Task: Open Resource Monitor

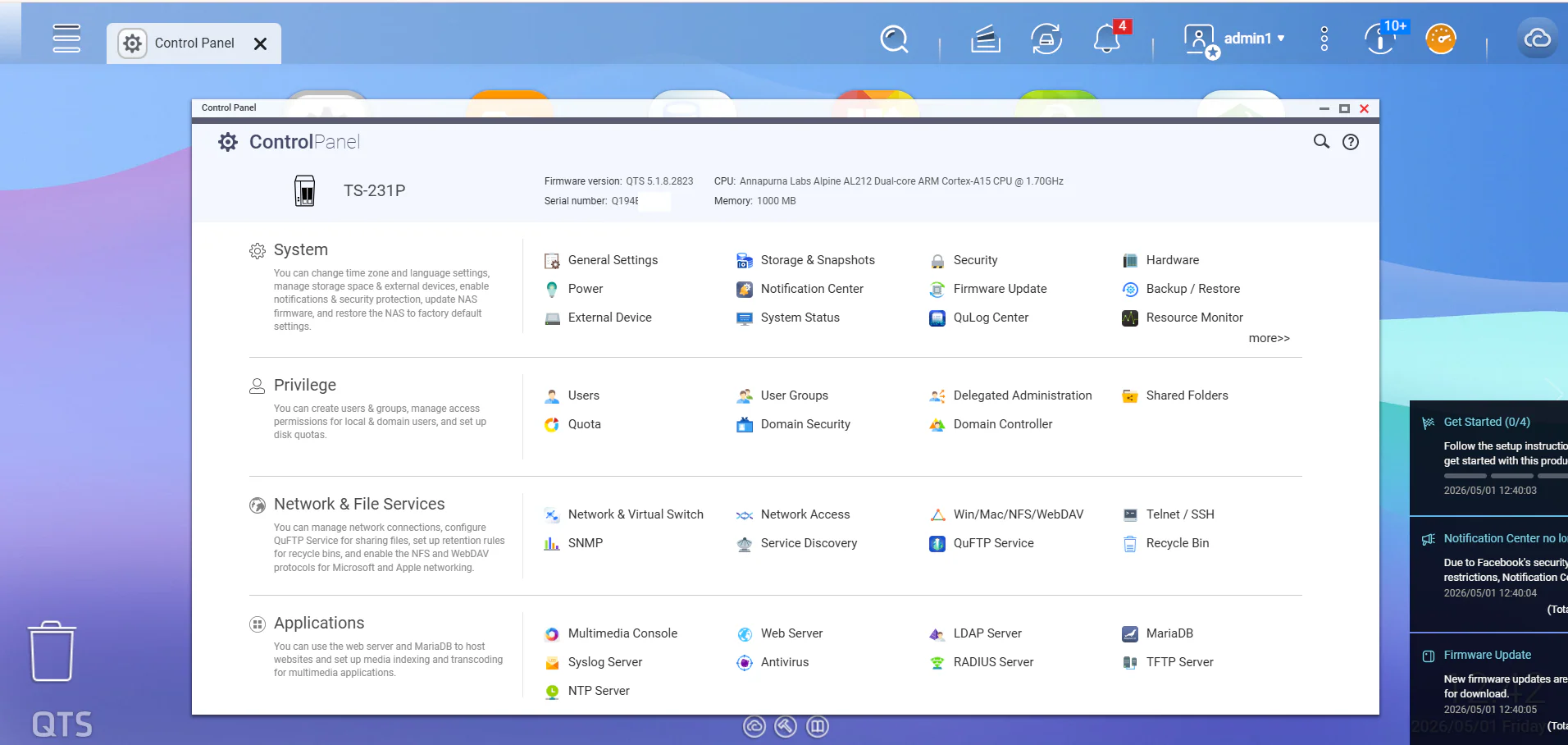Action: [x=1183, y=318]
